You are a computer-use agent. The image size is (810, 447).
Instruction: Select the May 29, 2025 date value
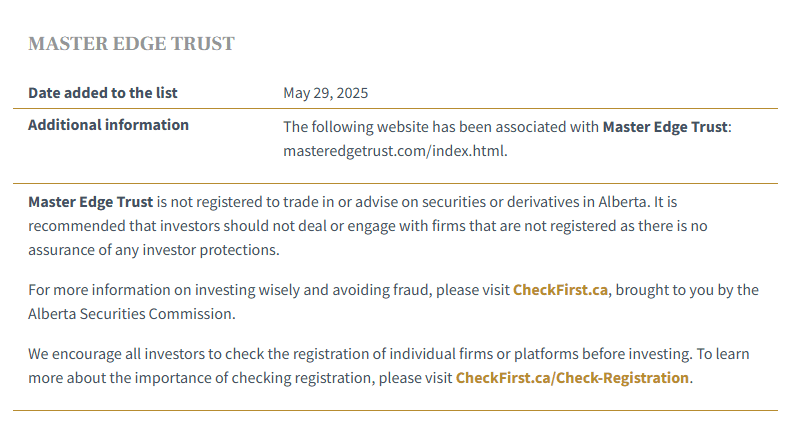[325, 93]
